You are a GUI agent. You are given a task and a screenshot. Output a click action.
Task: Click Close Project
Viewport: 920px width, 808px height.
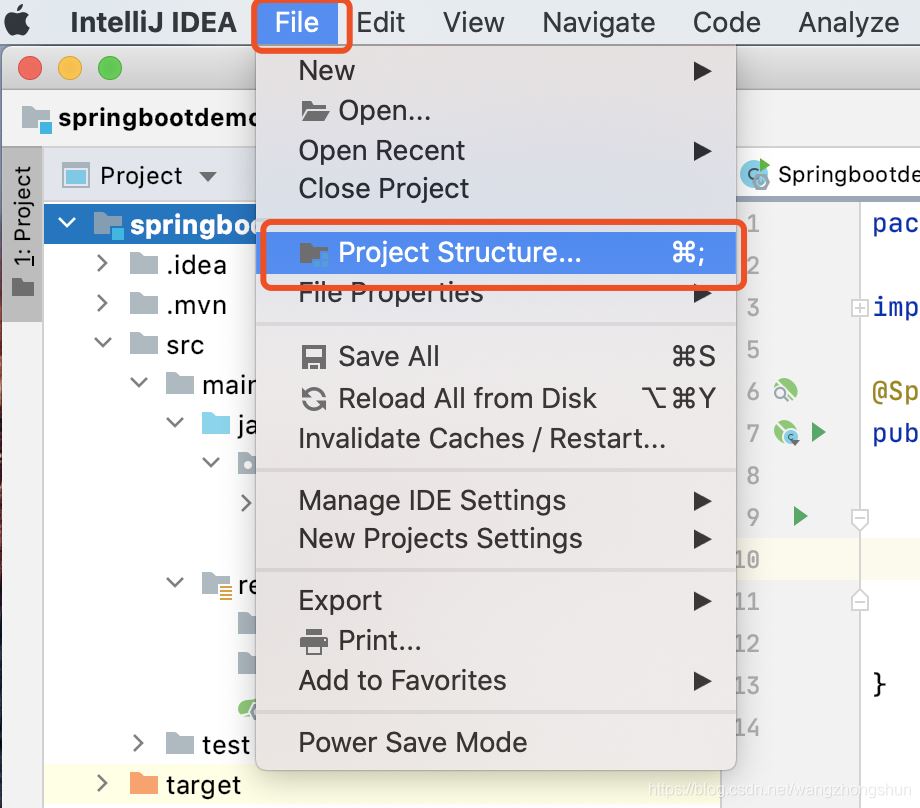tap(382, 188)
